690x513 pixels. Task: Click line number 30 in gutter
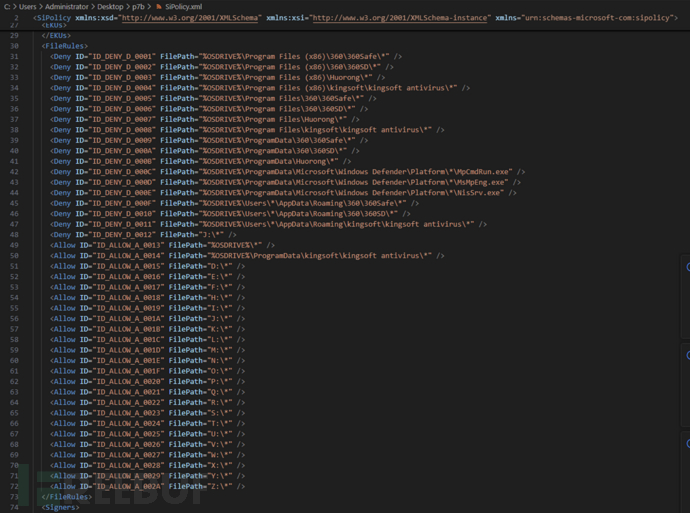point(15,46)
